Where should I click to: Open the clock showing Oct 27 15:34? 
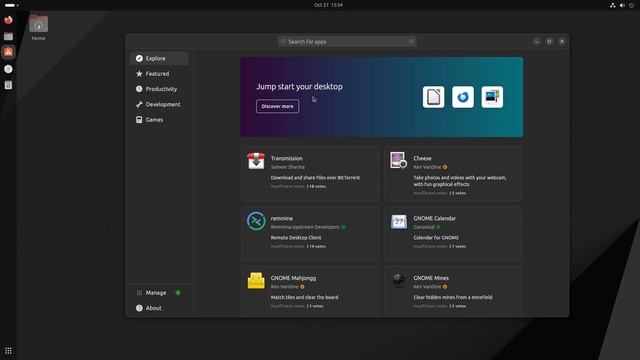[329, 5]
